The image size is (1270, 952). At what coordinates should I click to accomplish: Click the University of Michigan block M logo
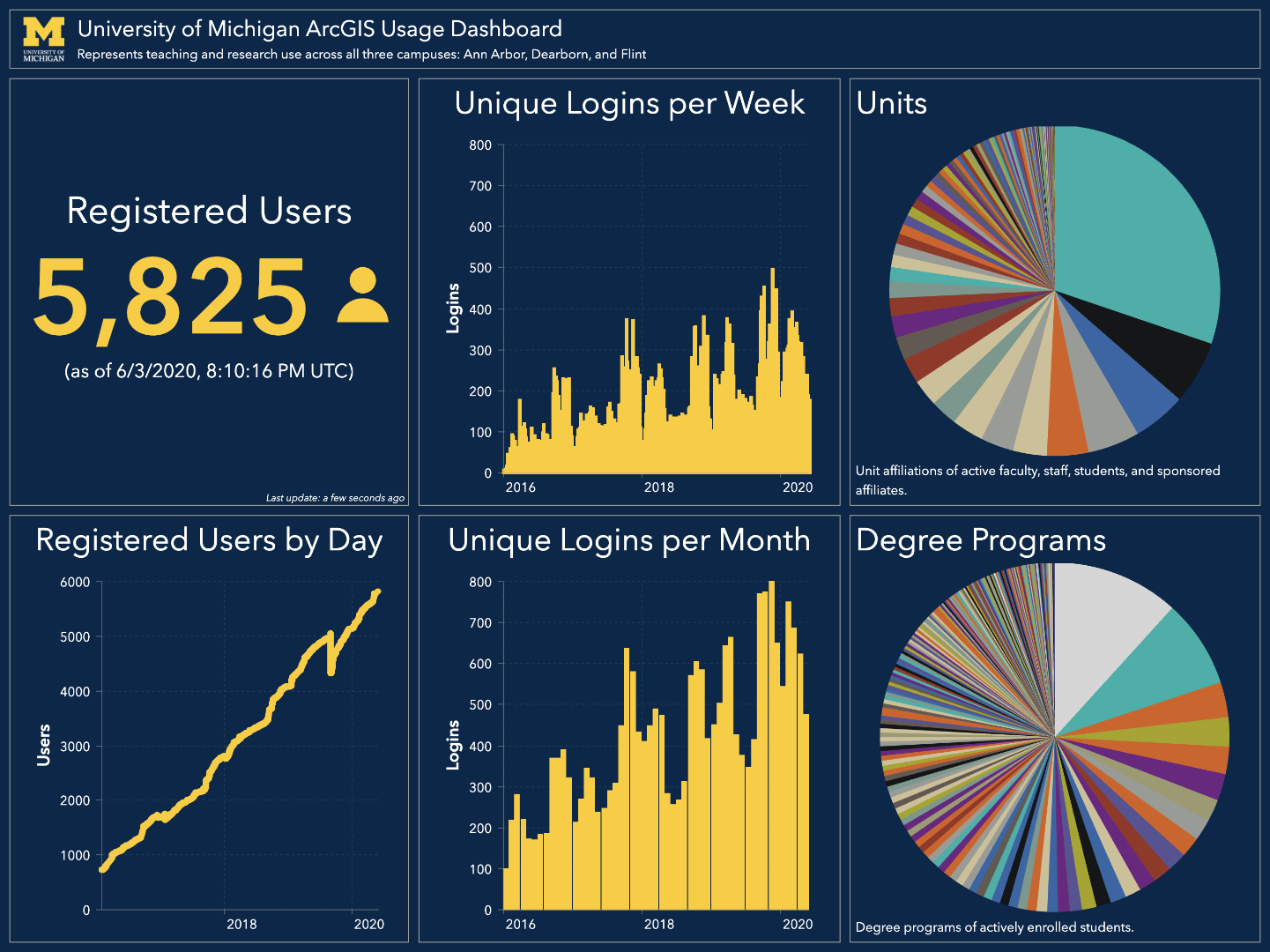44,39
